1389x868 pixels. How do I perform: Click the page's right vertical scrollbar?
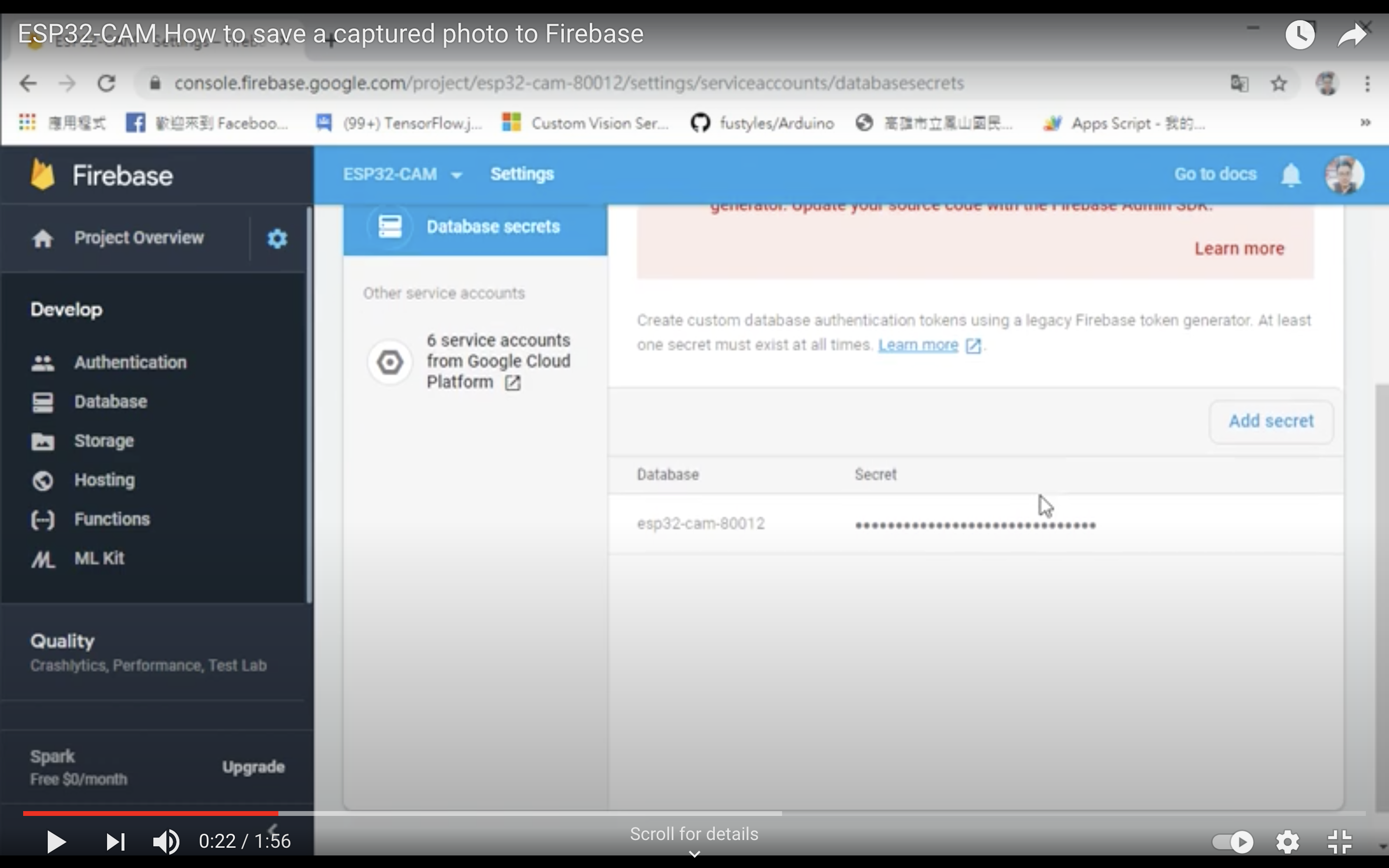(1382, 597)
